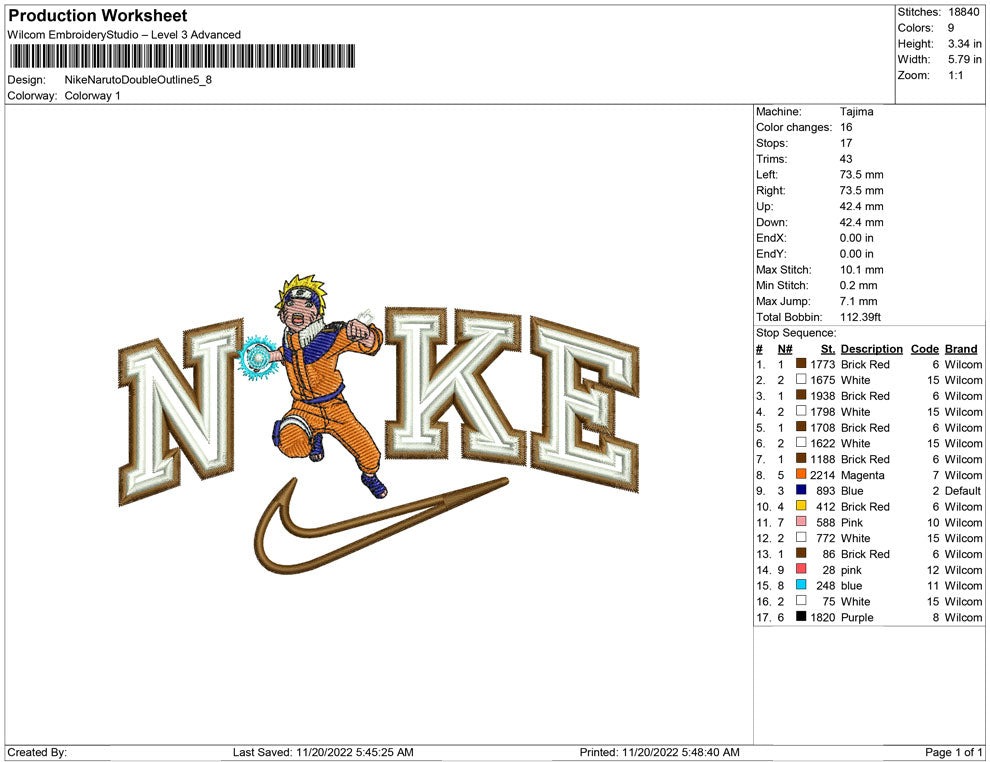Click the stitch count 1622 in row 6
The image size is (990, 762).
[x=823, y=443]
